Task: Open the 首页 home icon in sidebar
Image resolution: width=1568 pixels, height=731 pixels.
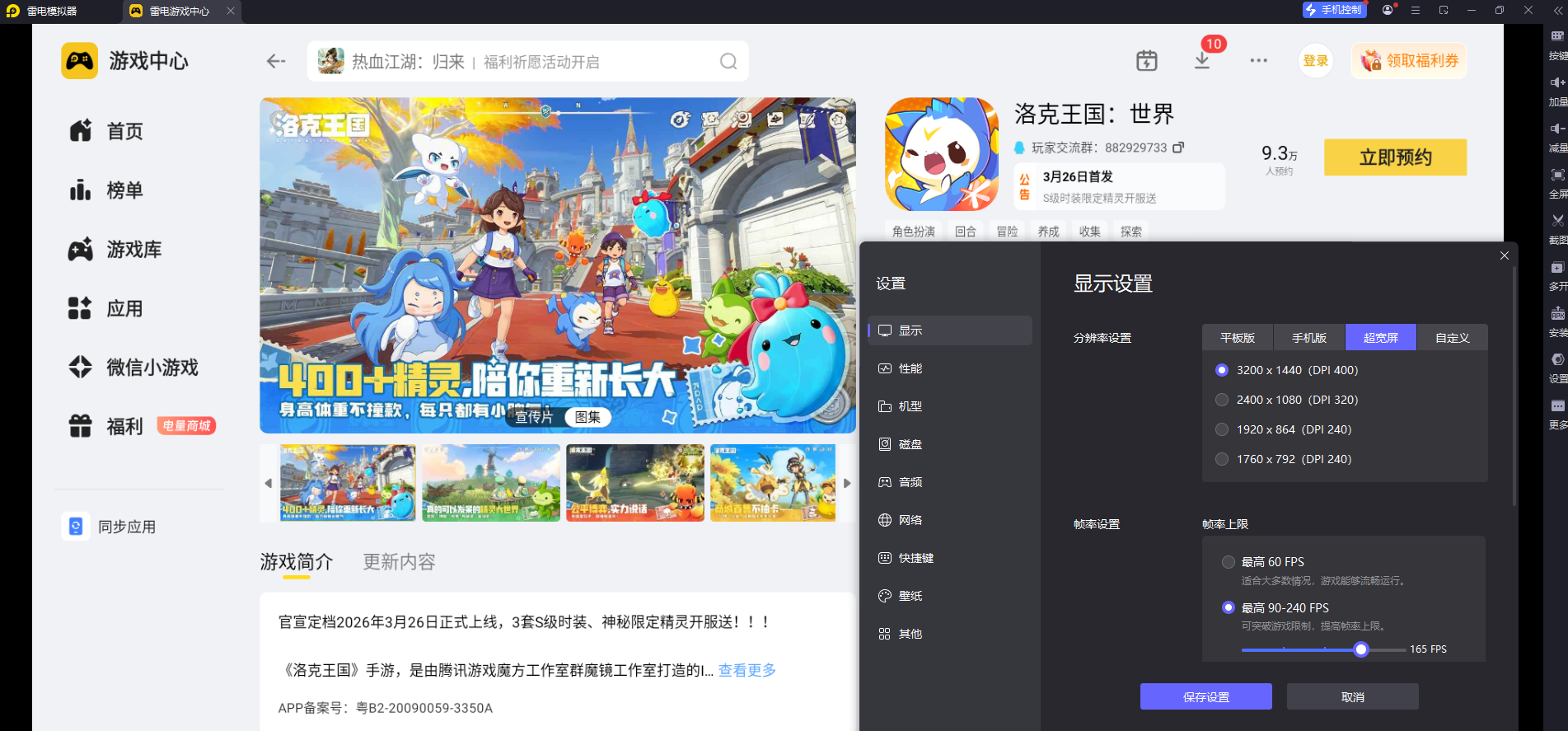Action: (x=81, y=130)
